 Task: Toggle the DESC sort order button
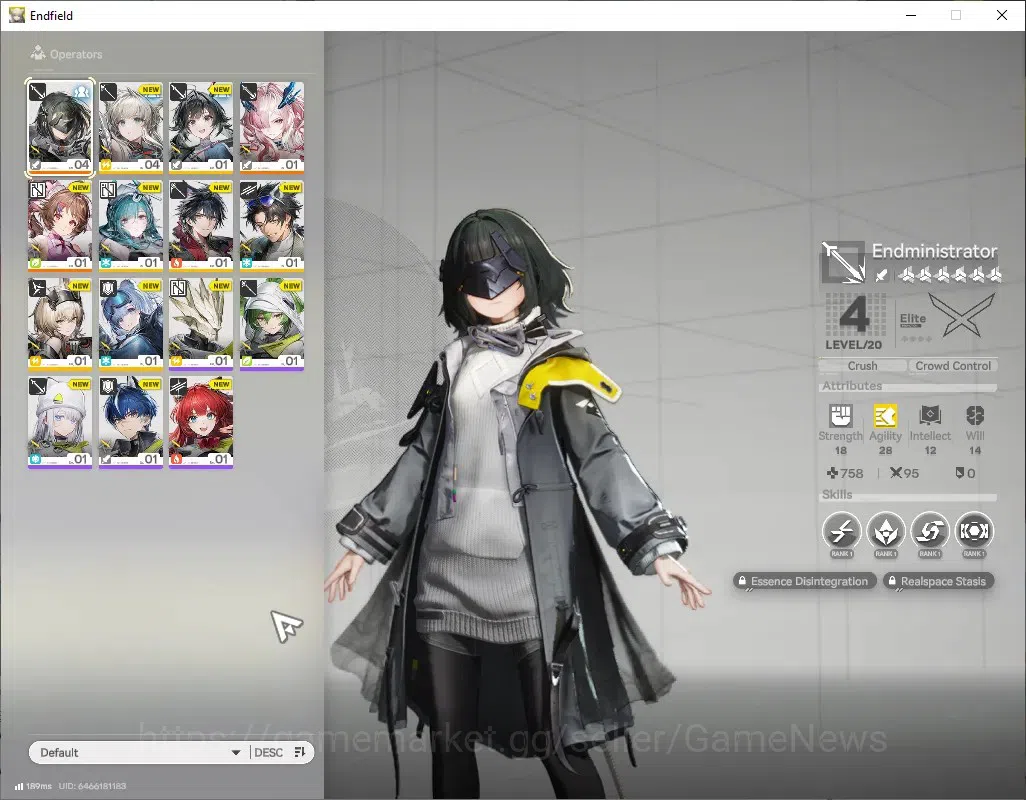click(280, 752)
